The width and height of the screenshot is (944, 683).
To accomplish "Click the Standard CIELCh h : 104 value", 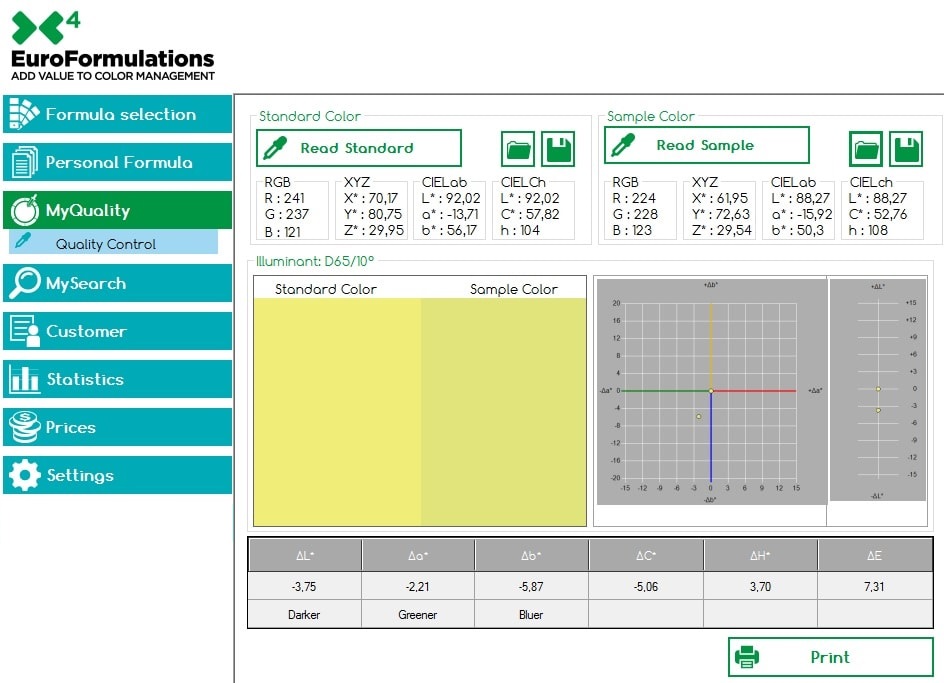I will click(520, 230).
